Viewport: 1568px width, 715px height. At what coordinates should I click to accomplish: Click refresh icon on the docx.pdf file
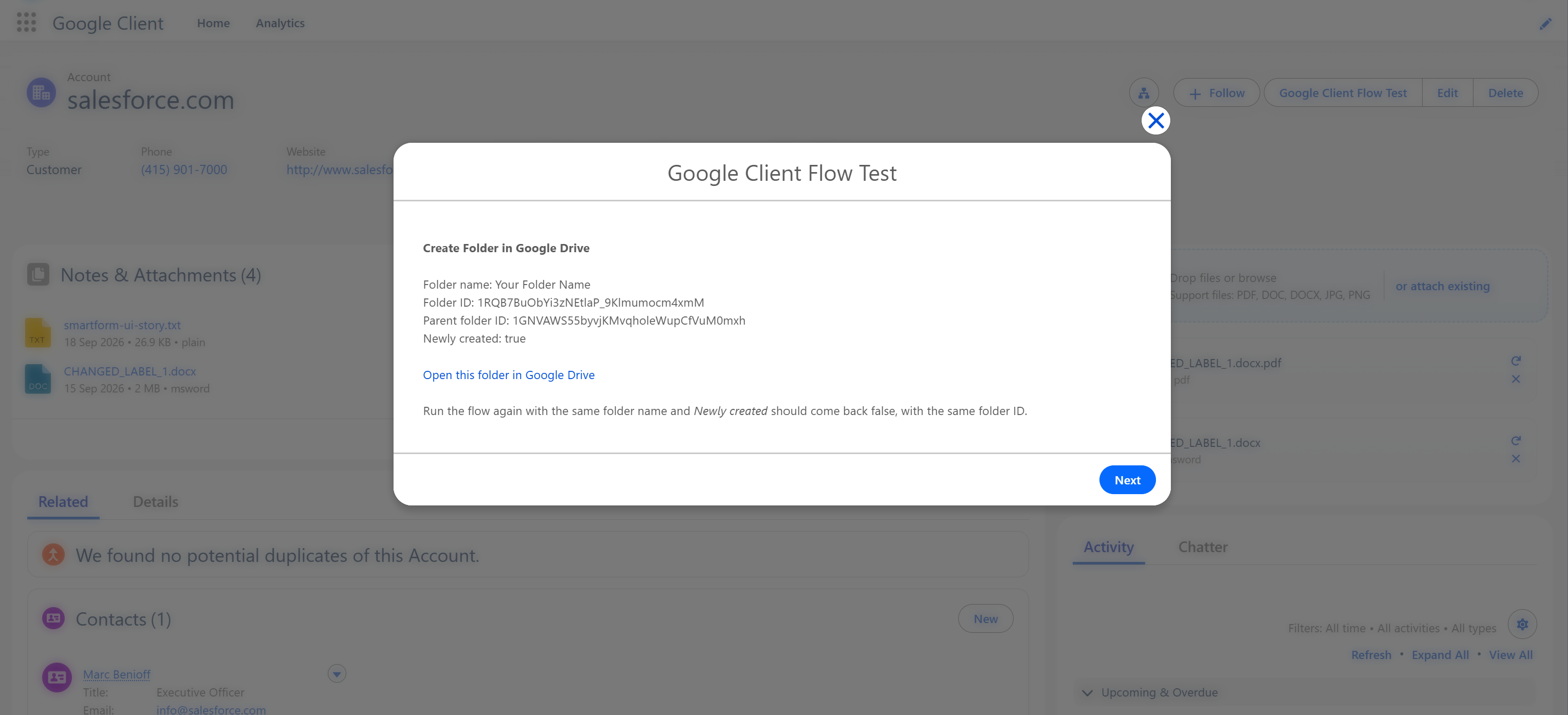point(1516,361)
